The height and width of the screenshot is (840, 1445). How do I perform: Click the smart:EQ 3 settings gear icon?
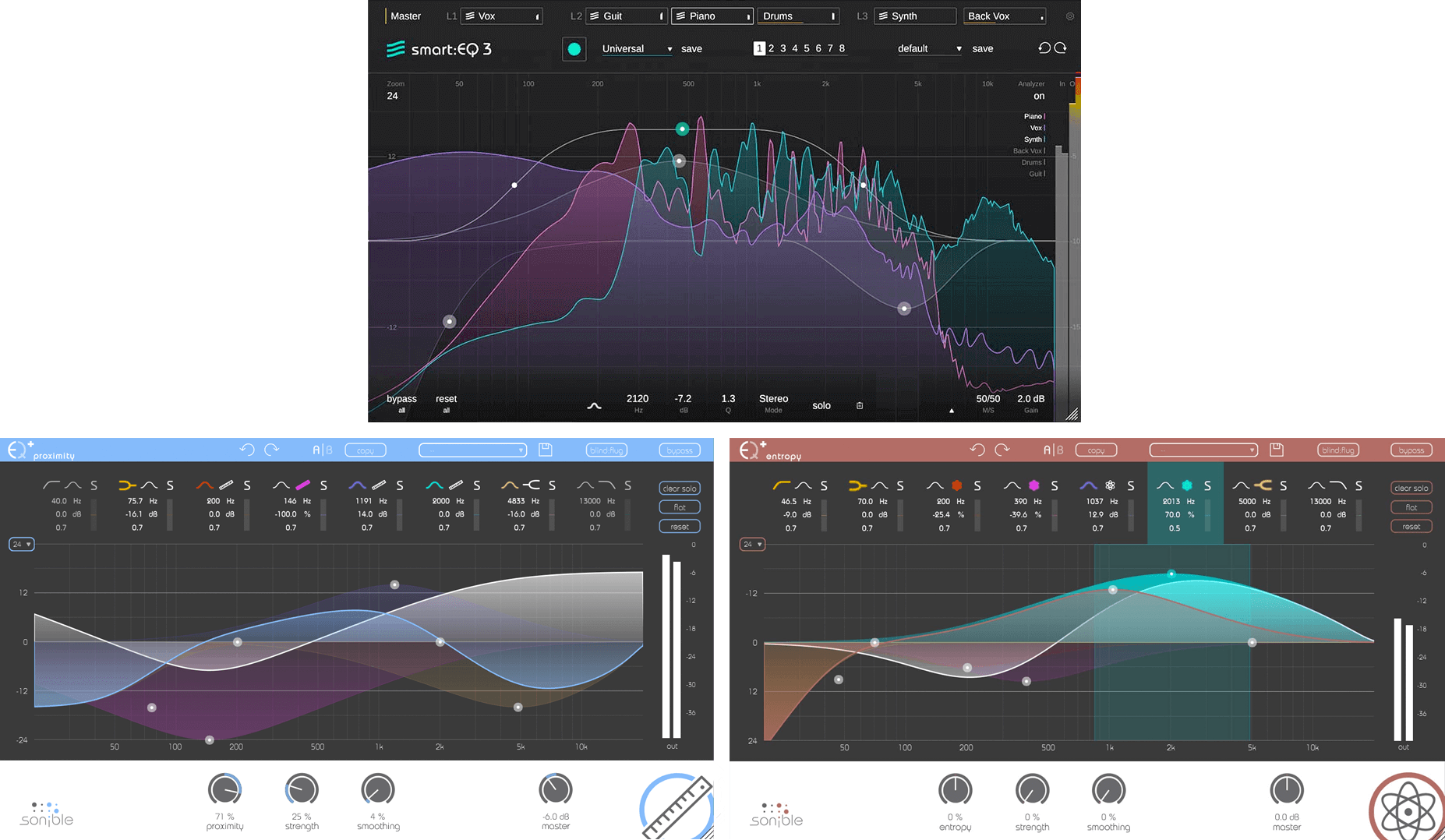pyautogui.click(x=1069, y=16)
